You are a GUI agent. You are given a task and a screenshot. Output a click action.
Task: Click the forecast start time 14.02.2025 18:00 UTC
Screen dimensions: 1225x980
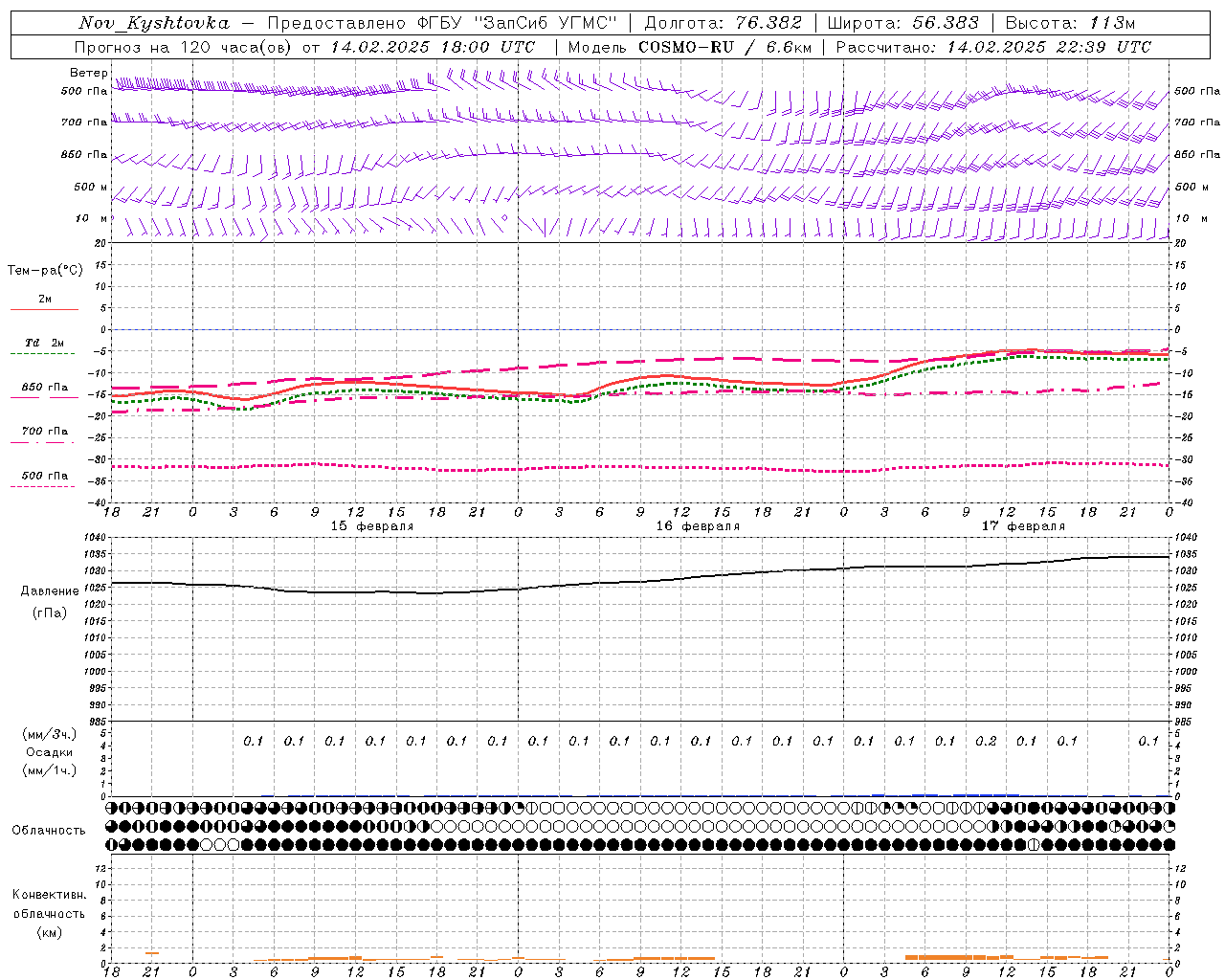click(x=433, y=47)
